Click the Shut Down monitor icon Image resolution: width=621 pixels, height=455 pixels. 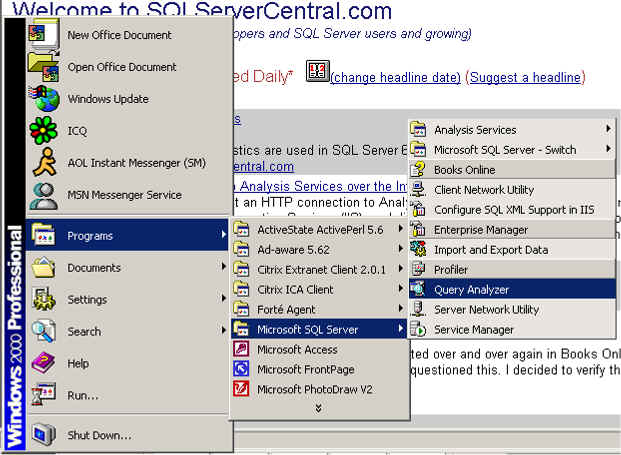[x=43, y=434]
